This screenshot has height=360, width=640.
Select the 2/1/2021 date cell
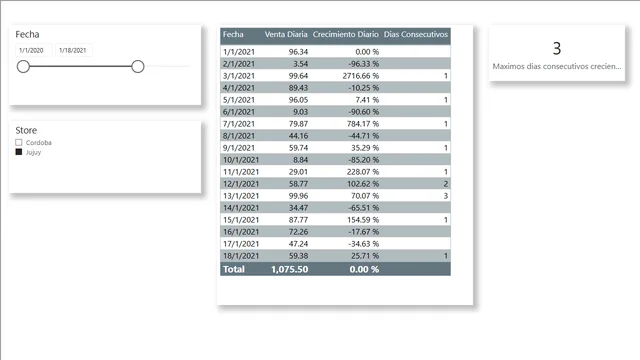239,64
